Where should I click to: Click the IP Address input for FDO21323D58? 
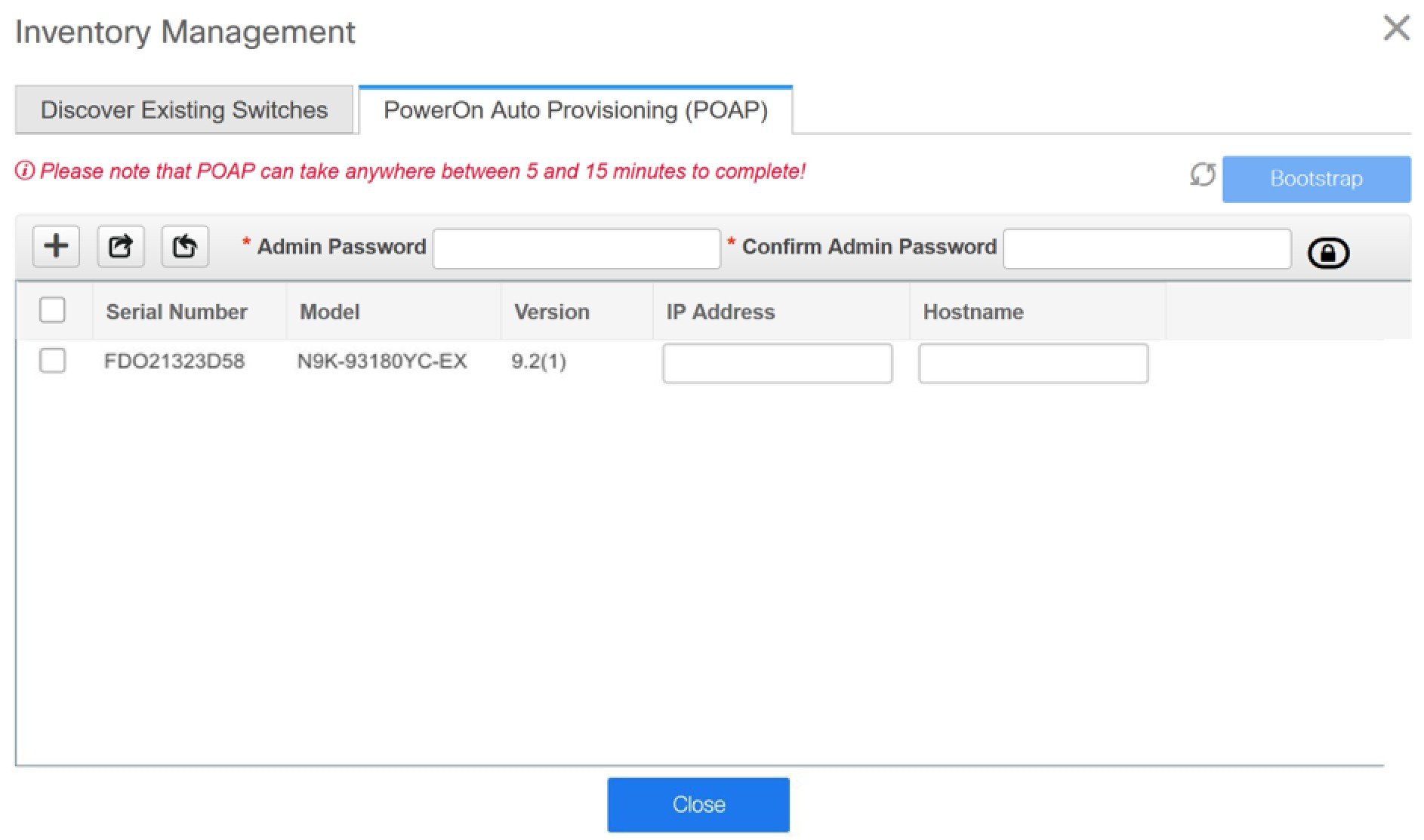778,364
